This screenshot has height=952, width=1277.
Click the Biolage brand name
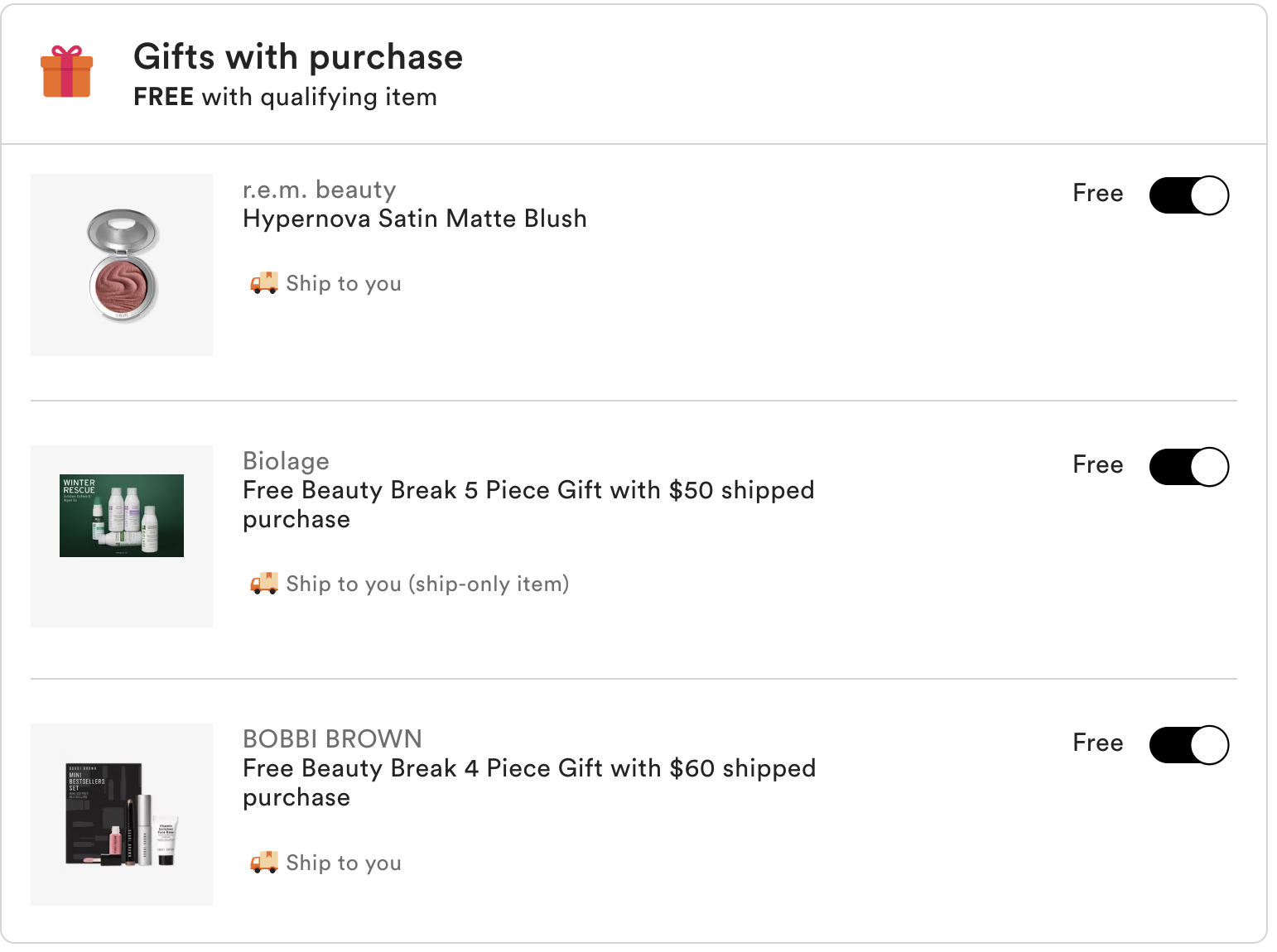(286, 461)
